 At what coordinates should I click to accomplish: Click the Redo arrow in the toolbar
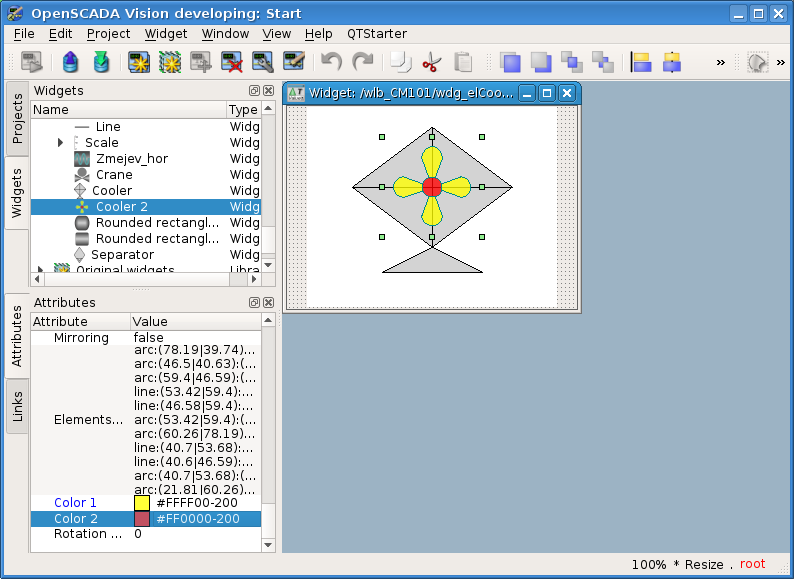click(x=362, y=63)
